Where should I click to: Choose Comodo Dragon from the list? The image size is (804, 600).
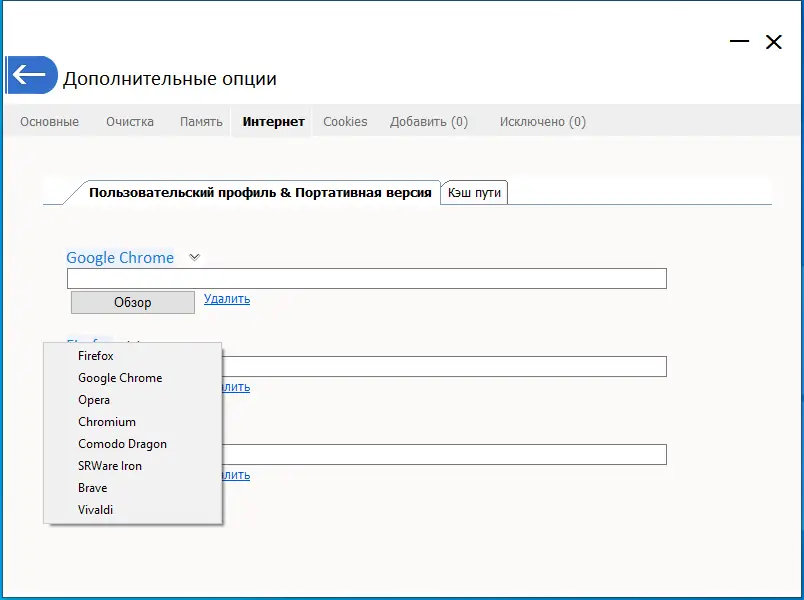point(122,444)
